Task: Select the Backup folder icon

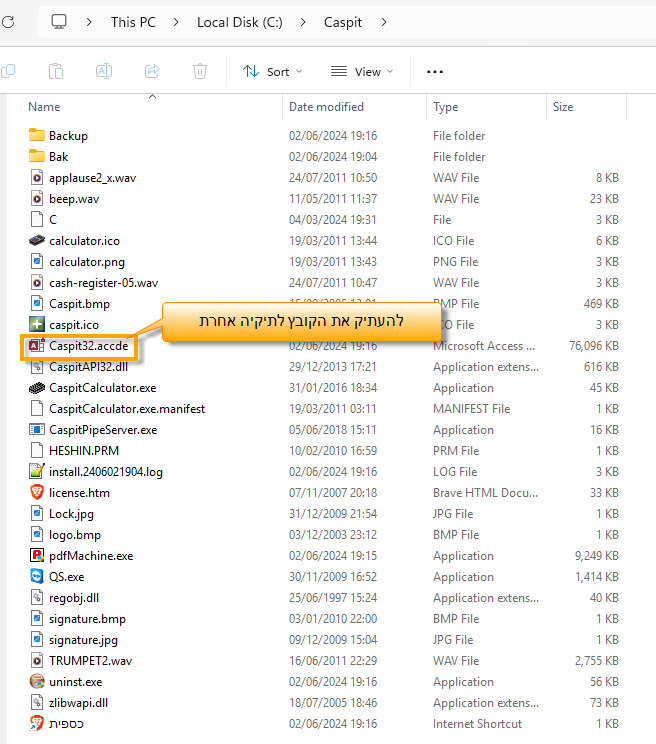Action: pyautogui.click(x=37, y=136)
